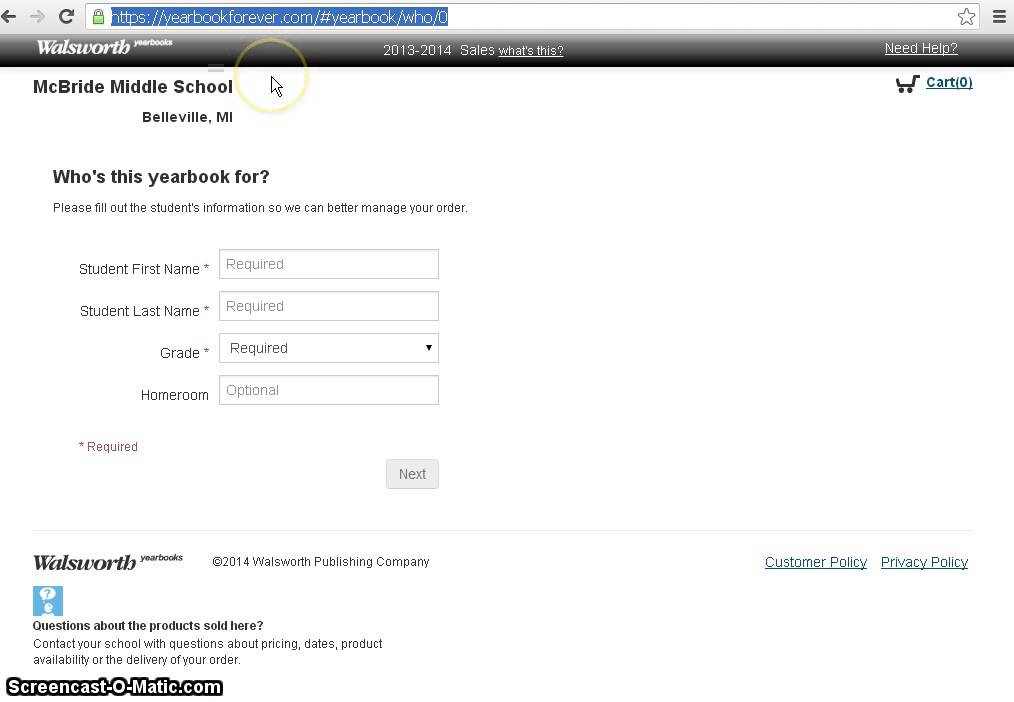Click the ©2014 Walsworth Publishing Company text
The height and width of the screenshot is (702, 1014).
(321, 562)
